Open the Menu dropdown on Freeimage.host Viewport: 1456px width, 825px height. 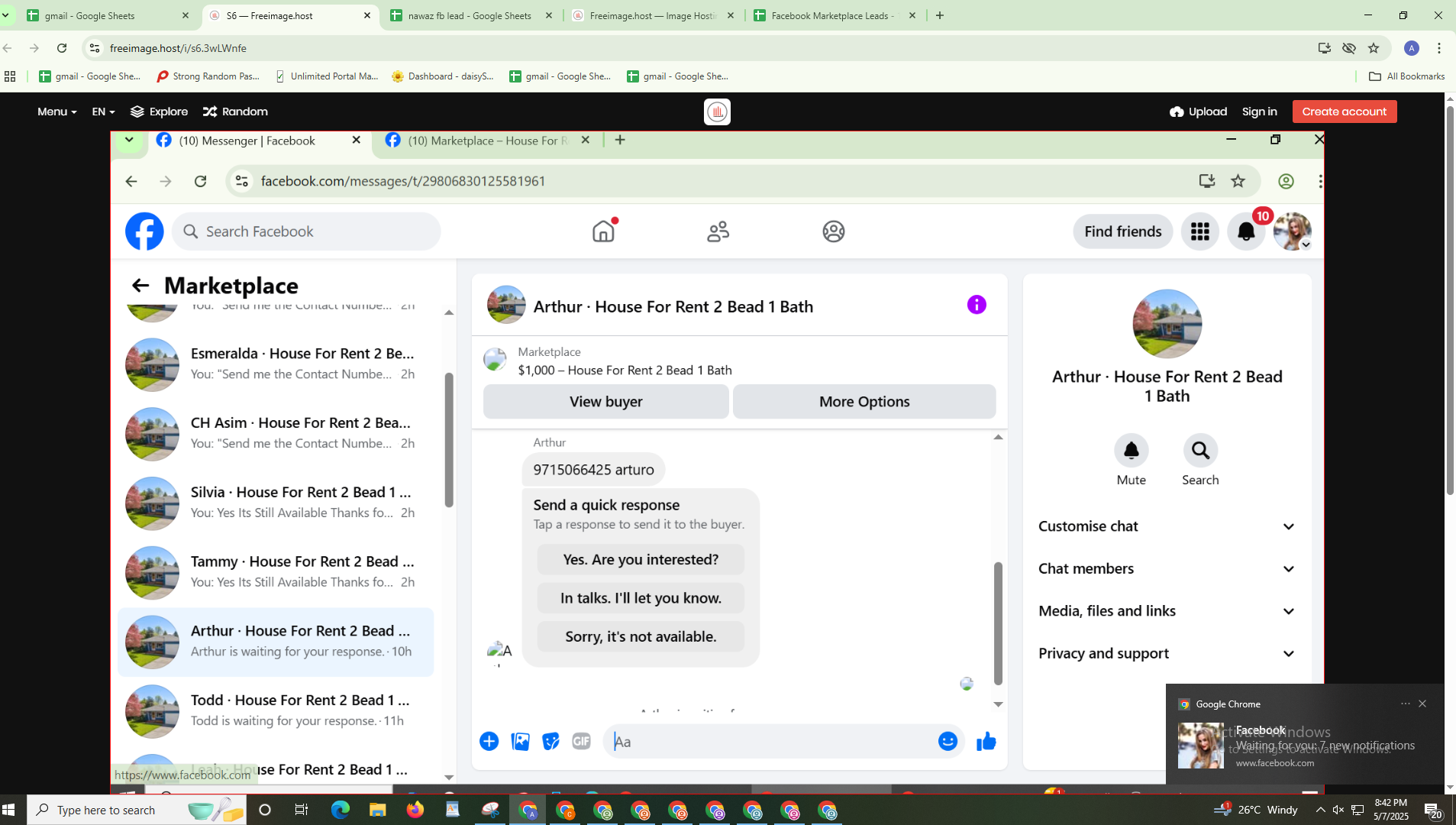[57, 112]
